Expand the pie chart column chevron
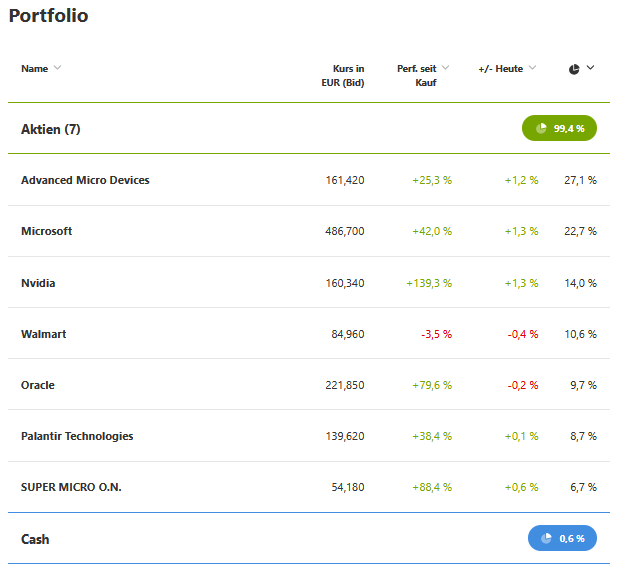The height and width of the screenshot is (580, 636). pyautogui.click(x=591, y=68)
